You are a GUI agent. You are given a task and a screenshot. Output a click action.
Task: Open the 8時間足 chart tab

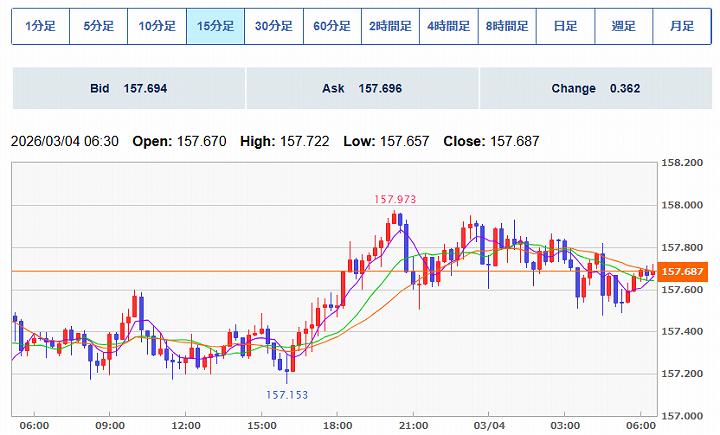click(507, 26)
